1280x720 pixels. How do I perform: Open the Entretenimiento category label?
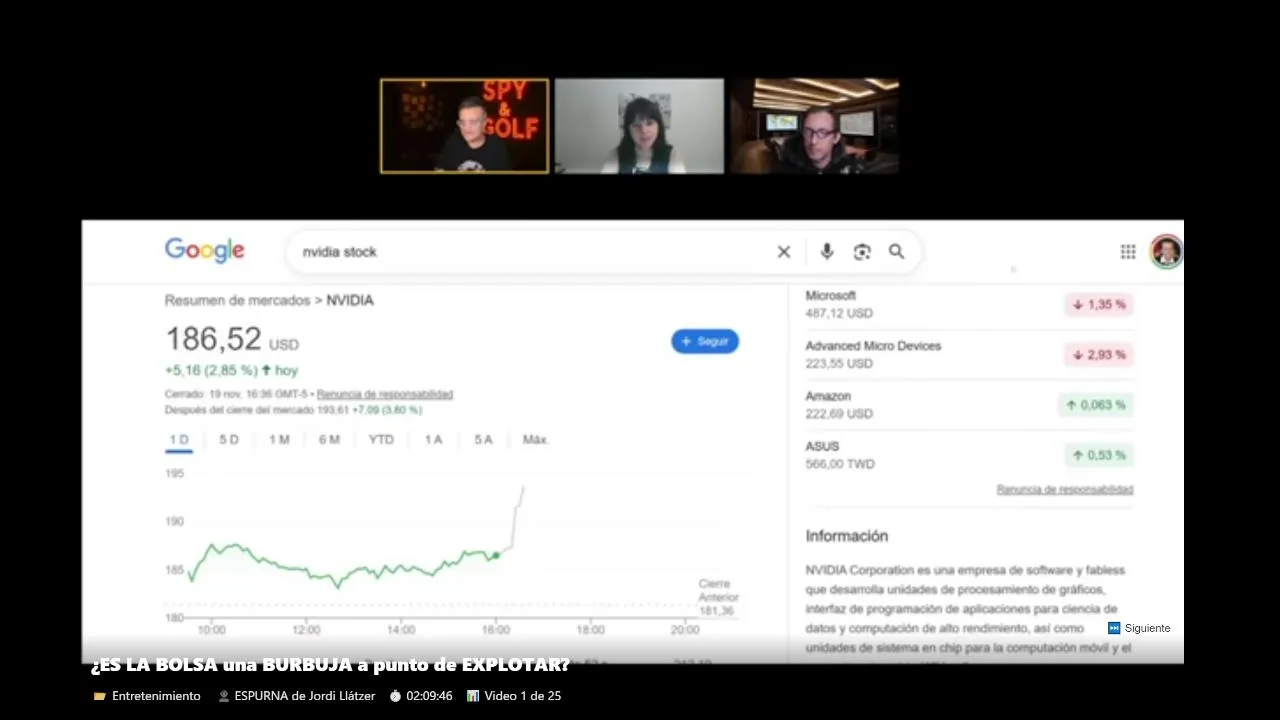click(147, 696)
